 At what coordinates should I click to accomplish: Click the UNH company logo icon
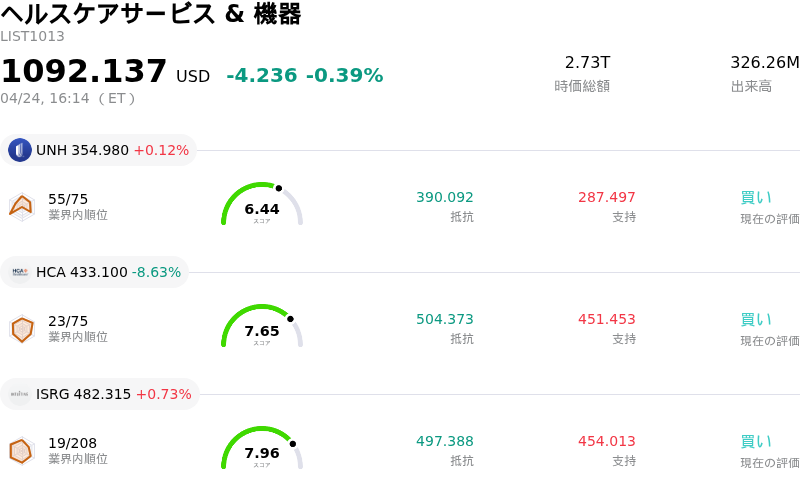pos(20,150)
